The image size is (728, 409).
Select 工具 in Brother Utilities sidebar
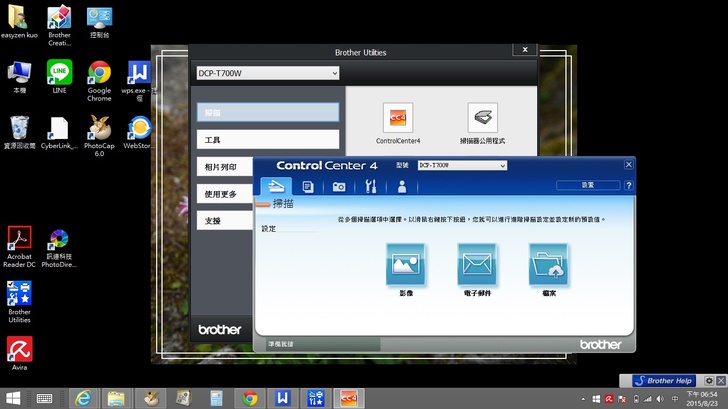267,139
